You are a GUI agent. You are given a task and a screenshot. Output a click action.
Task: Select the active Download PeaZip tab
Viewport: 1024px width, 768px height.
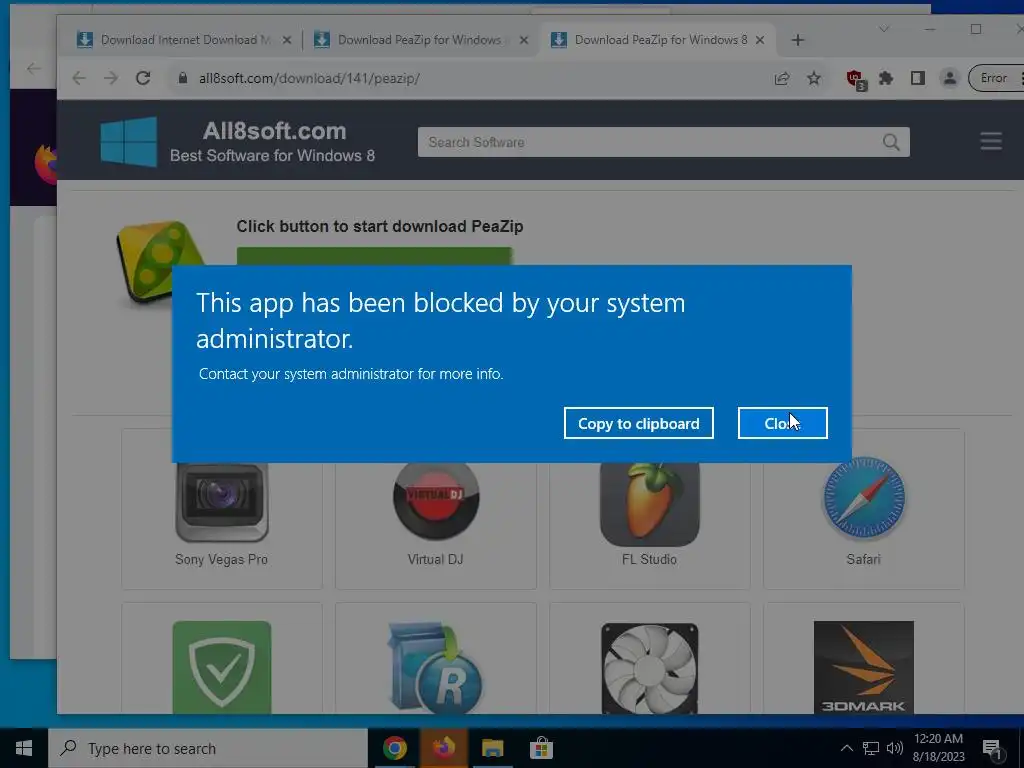click(x=656, y=40)
